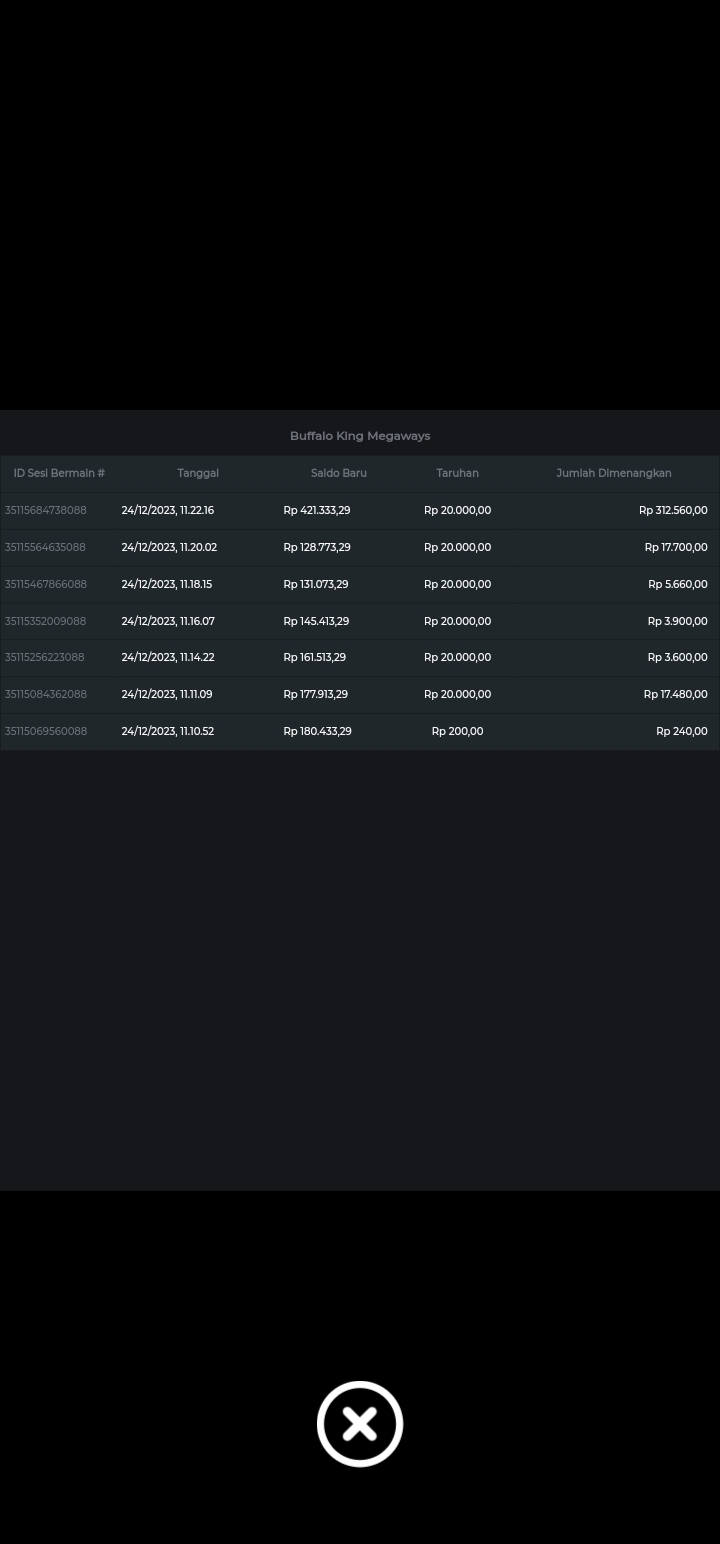Open session ID 35115069560088

pyautogui.click(x=46, y=731)
